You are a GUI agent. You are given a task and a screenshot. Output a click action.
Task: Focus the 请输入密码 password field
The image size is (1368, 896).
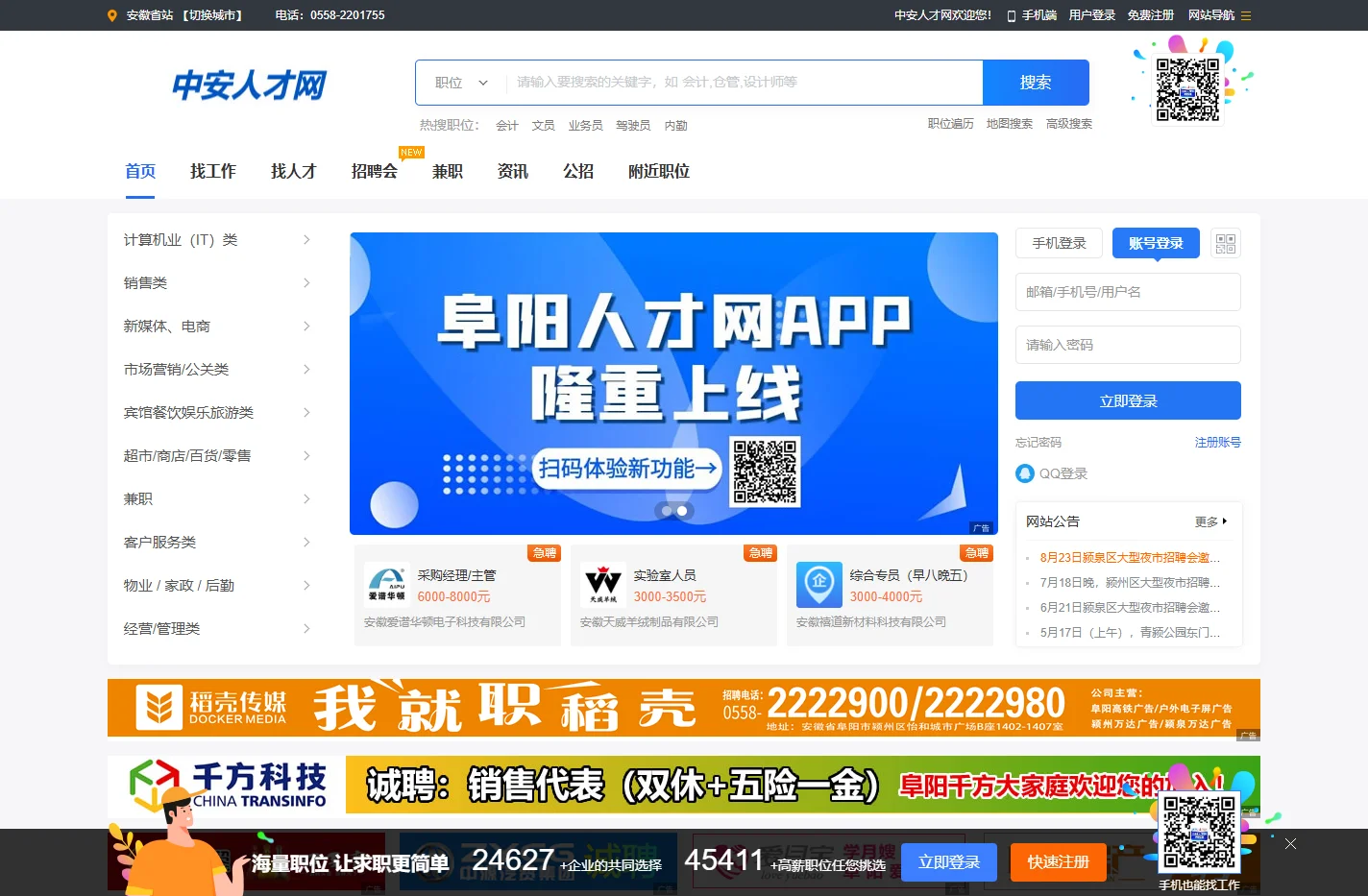(1128, 345)
